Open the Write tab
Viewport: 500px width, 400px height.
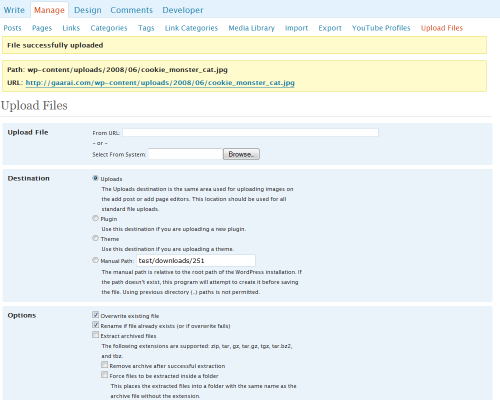[14, 10]
